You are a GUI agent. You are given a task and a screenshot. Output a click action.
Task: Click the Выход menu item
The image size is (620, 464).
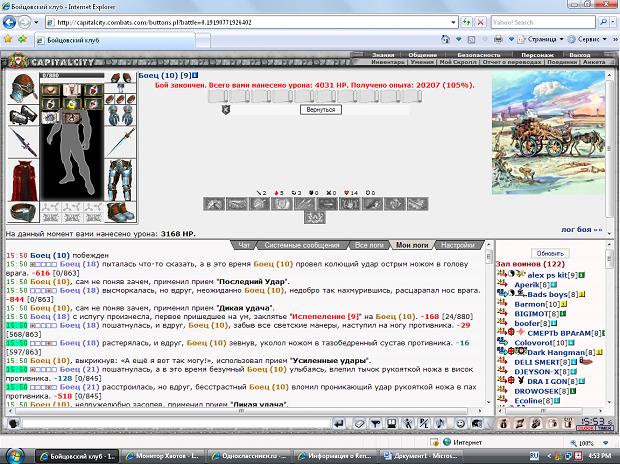pos(579,55)
